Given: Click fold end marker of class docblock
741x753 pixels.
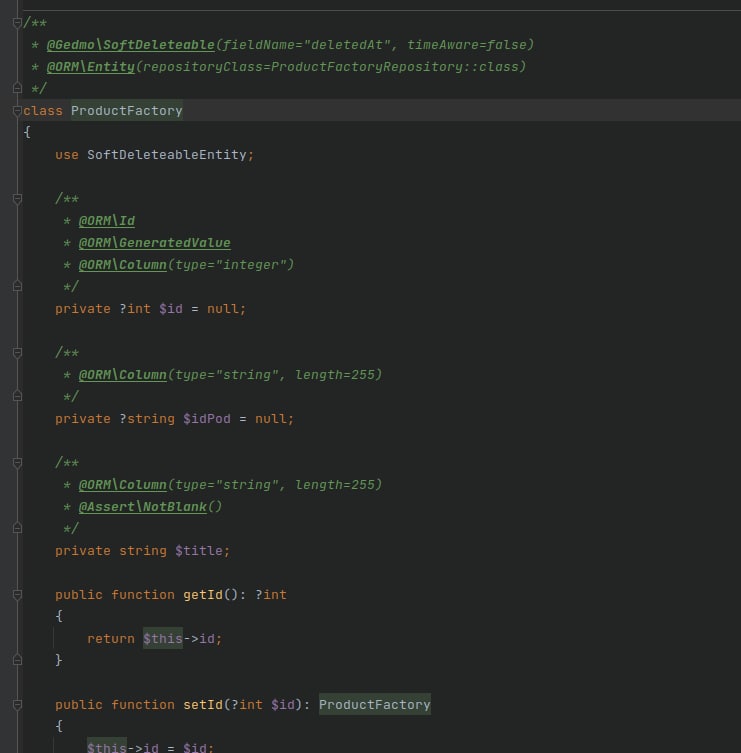Looking at the screenshot, I should 17,88.
